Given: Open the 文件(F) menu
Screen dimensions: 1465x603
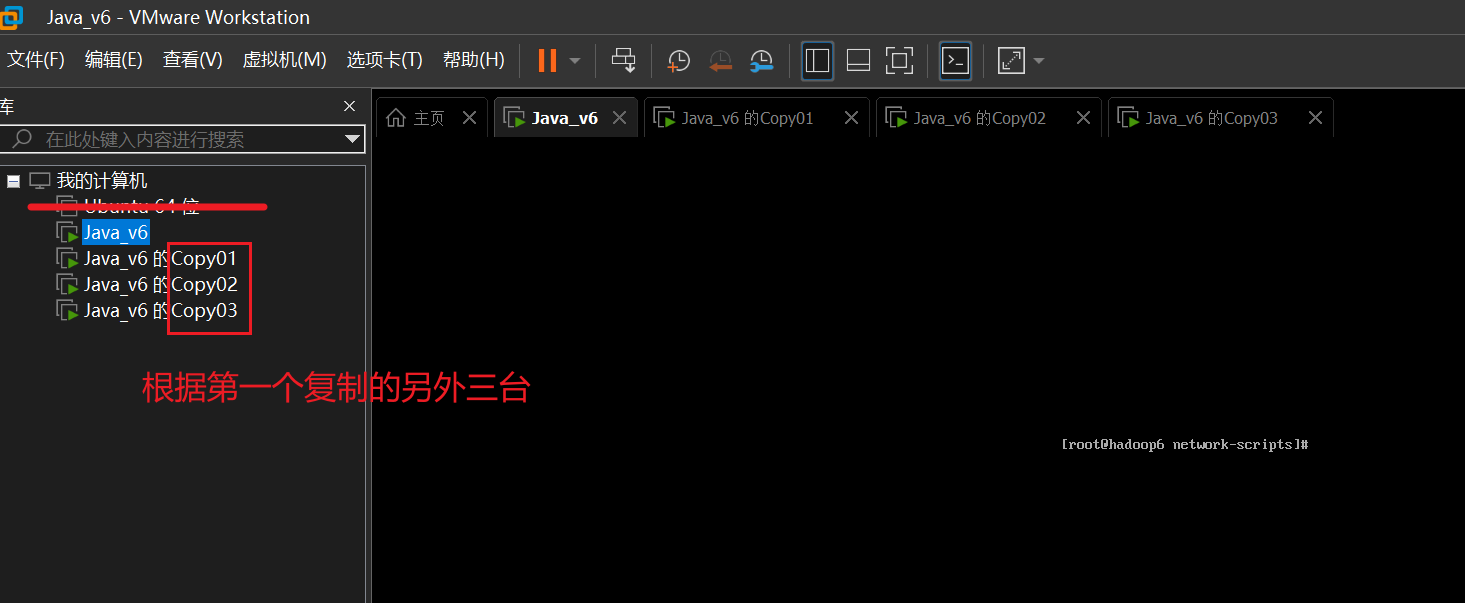Looking at the screenshot, I should tap(36, 60).
